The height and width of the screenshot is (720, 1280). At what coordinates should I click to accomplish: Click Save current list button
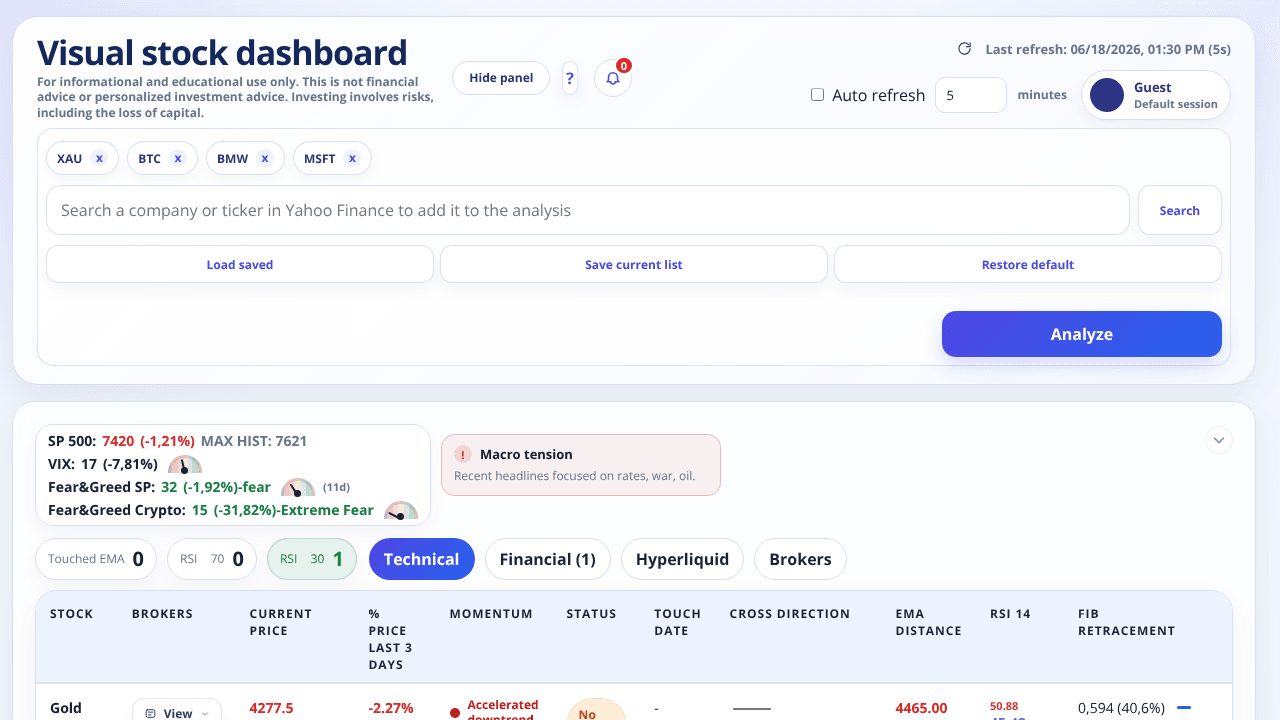pyautogui.click(x=634, y=264)
